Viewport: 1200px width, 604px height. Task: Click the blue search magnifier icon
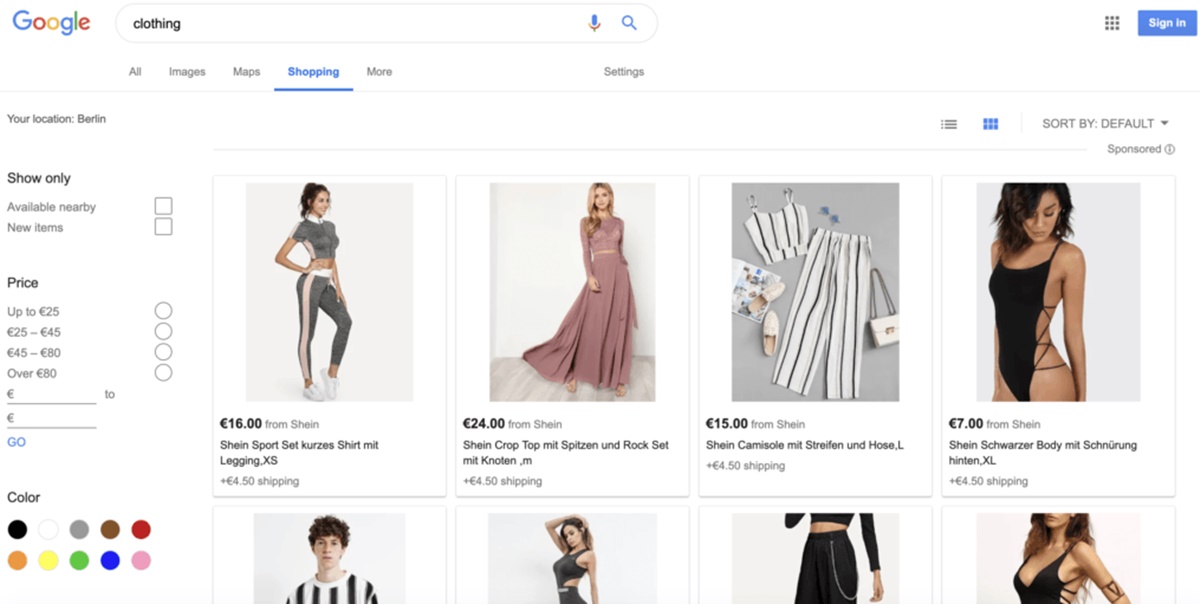coord(629,23)
